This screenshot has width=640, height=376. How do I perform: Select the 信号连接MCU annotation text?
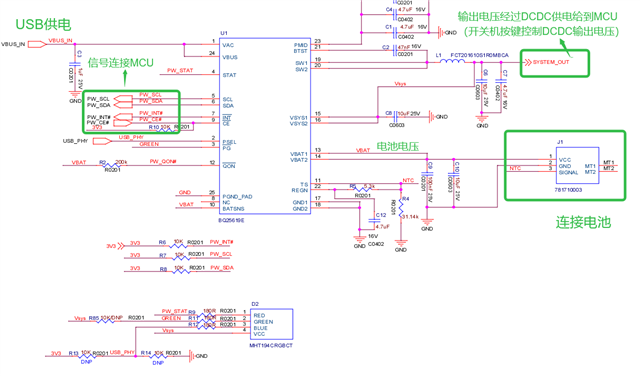[120, 62]
